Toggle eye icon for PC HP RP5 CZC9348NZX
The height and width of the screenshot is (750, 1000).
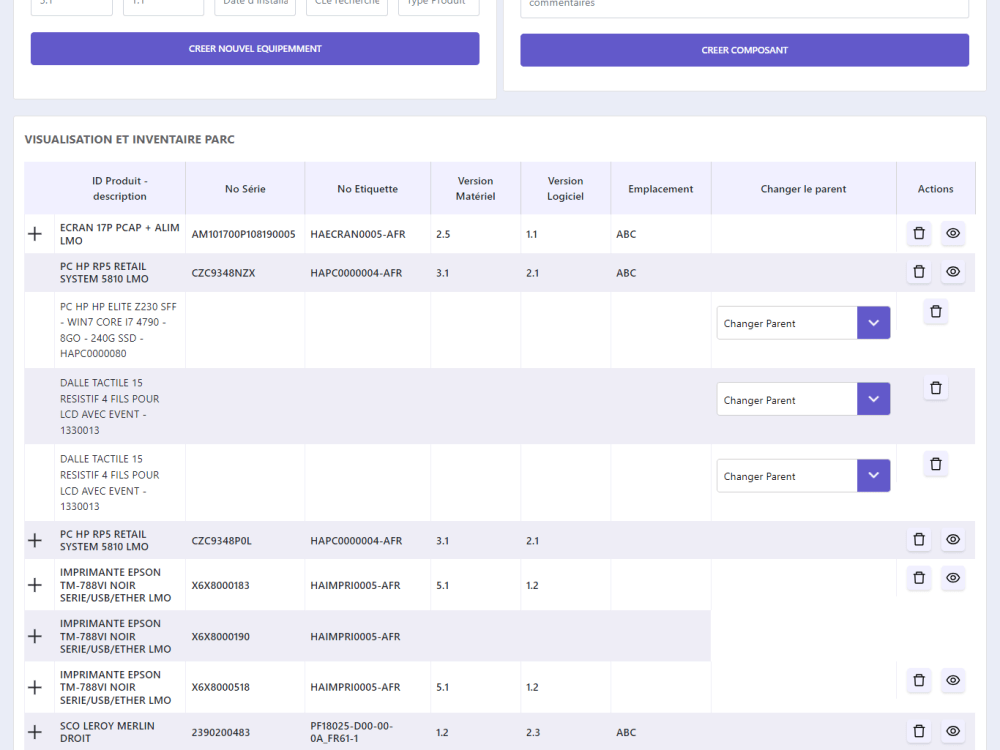[952, 271]
